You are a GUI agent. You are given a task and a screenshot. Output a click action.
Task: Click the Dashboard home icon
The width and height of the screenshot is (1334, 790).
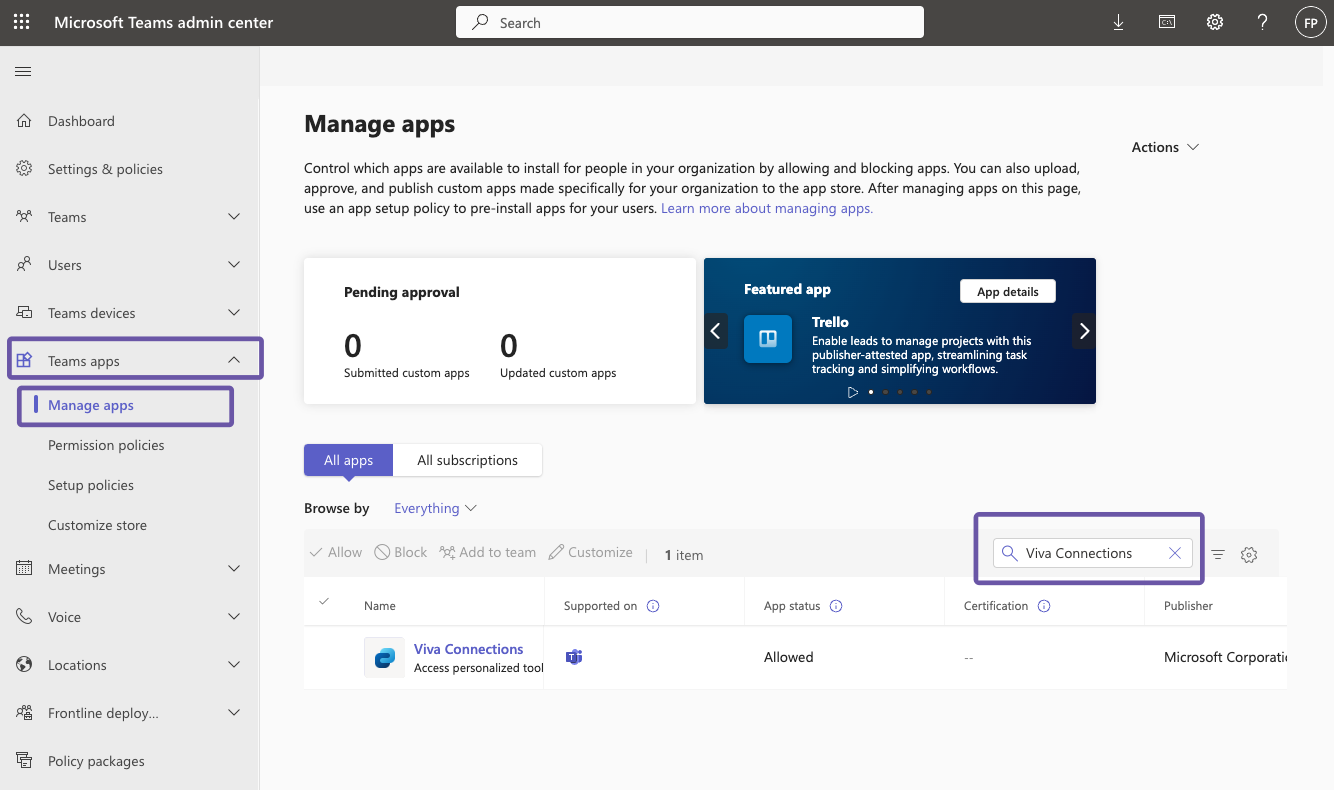(24, 121)
